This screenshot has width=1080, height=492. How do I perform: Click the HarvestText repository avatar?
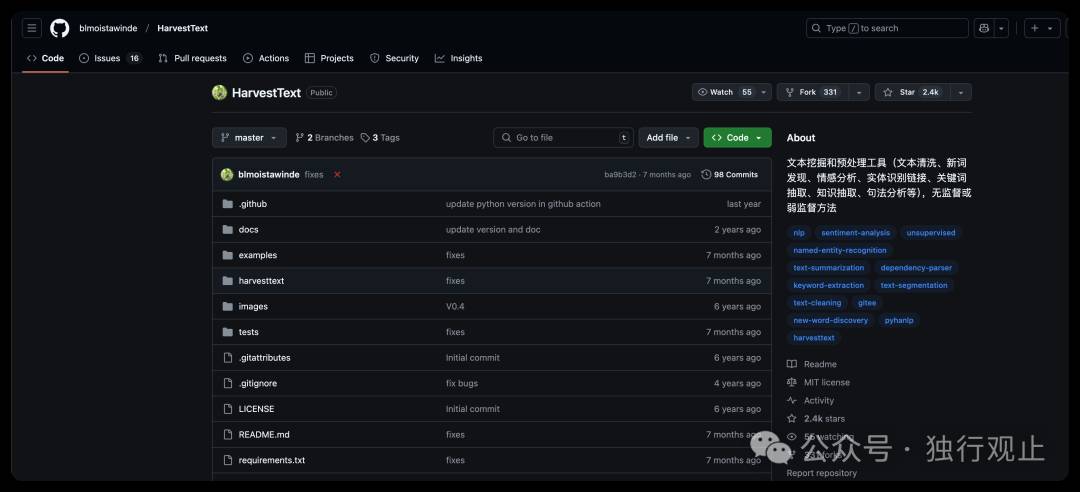pyautogui.click(x=220, y=92)
